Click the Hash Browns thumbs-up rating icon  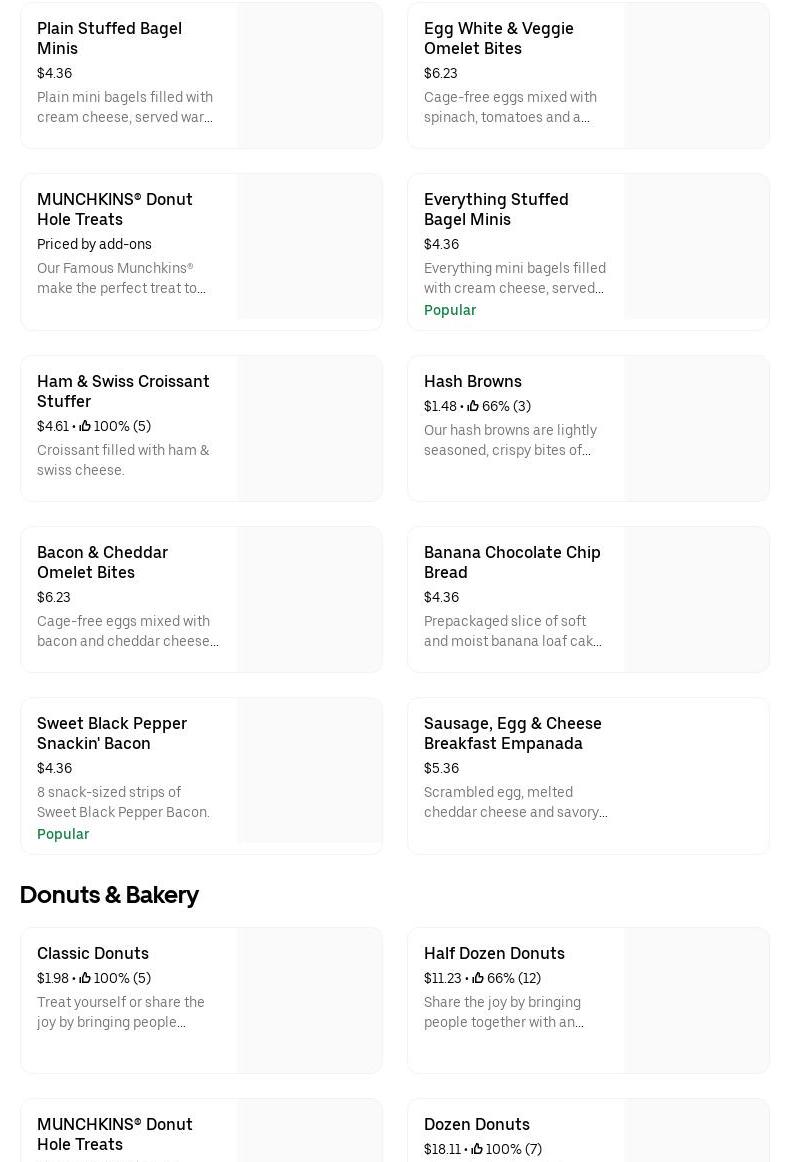click(473, 406)
